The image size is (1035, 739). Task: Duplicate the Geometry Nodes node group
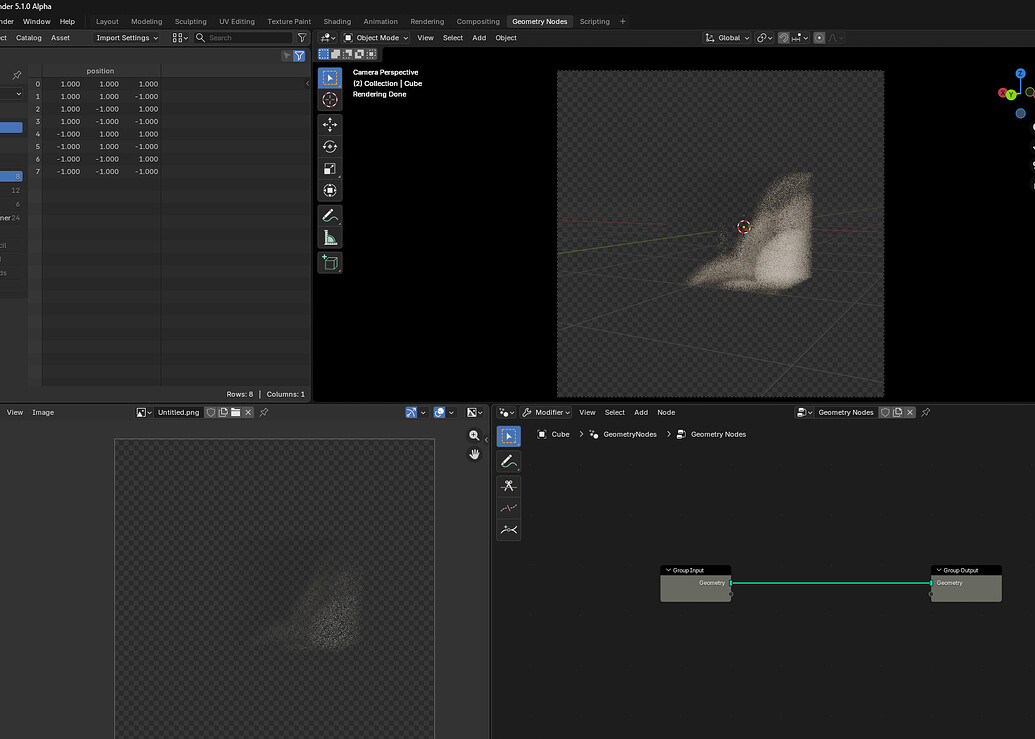tap(898, 412)
